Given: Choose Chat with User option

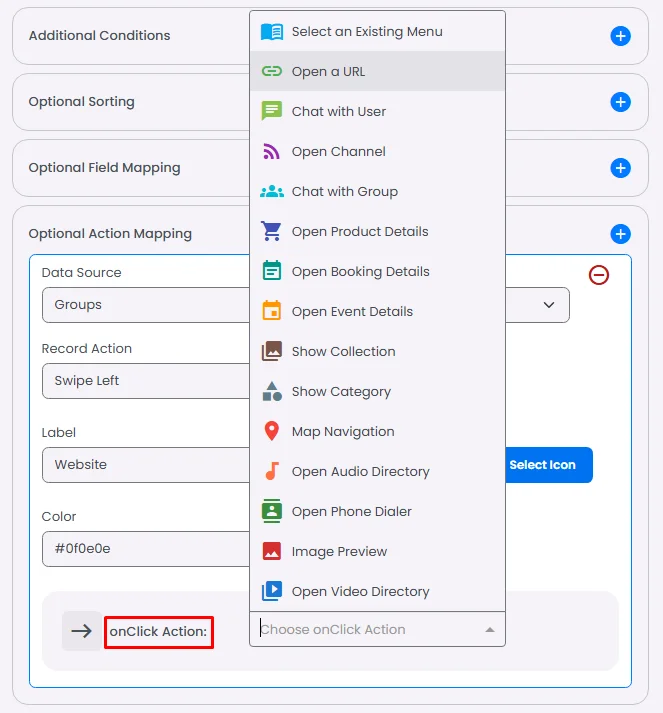Looking at the screenshot, I should click(377, 111).
